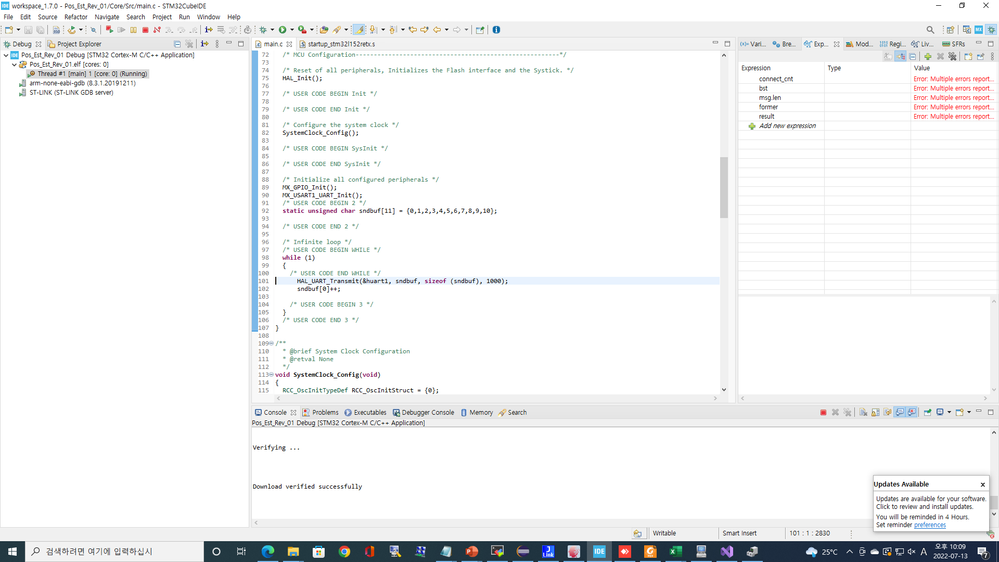Viewport: 999px width, 562px height.
Task: Toggle Show Console on Standard Out change
Action: click(x=900, y=412)
